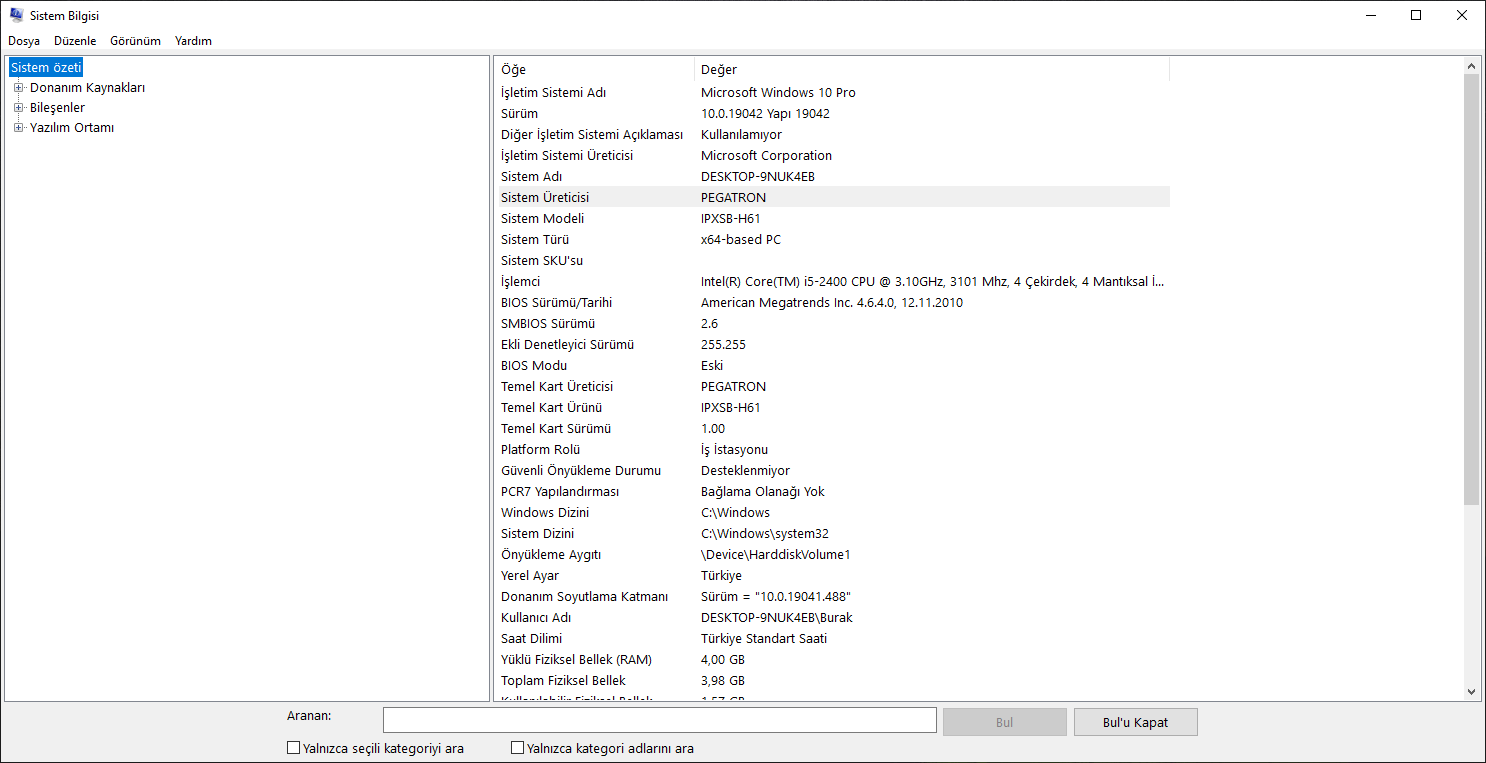Select the BIOS Sürümü/Tarihi row

(x=834, y=302)
